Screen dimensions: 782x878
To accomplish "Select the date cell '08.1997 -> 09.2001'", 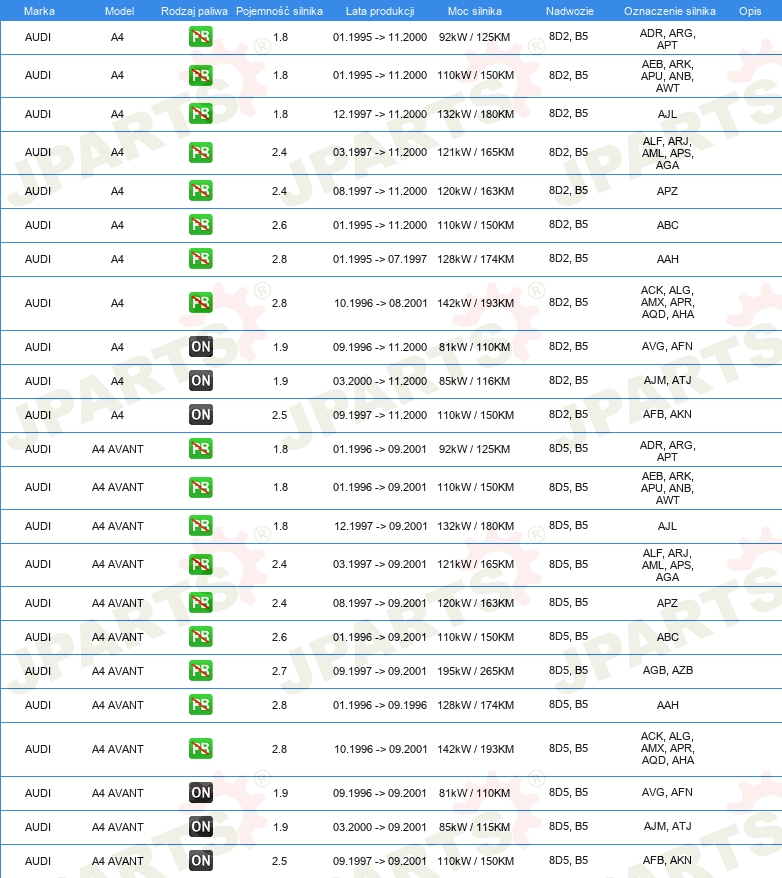I will pos(380,603).
